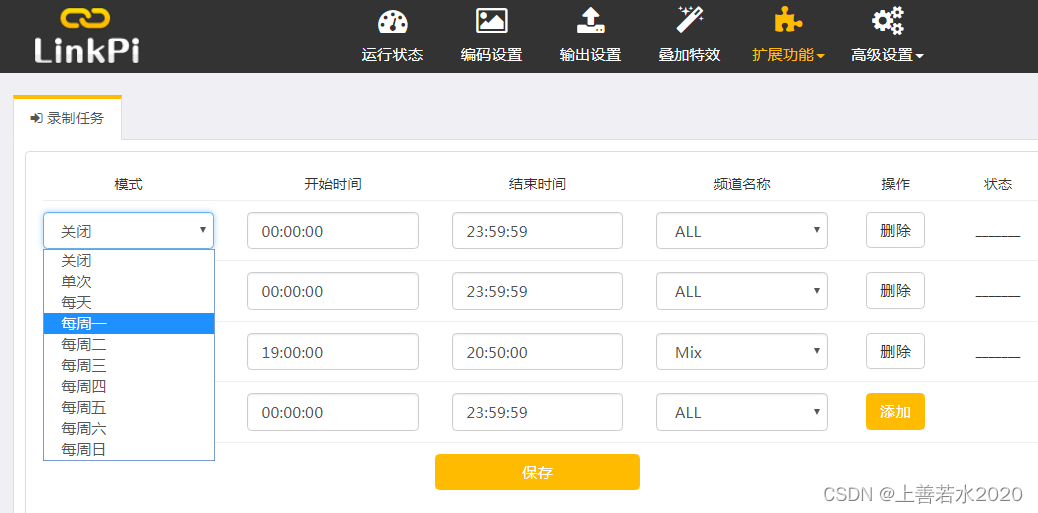This screenshot has height=513, width=1038.
Task: Choose 每周二 in the mode list
Action: tap(129, 344)
